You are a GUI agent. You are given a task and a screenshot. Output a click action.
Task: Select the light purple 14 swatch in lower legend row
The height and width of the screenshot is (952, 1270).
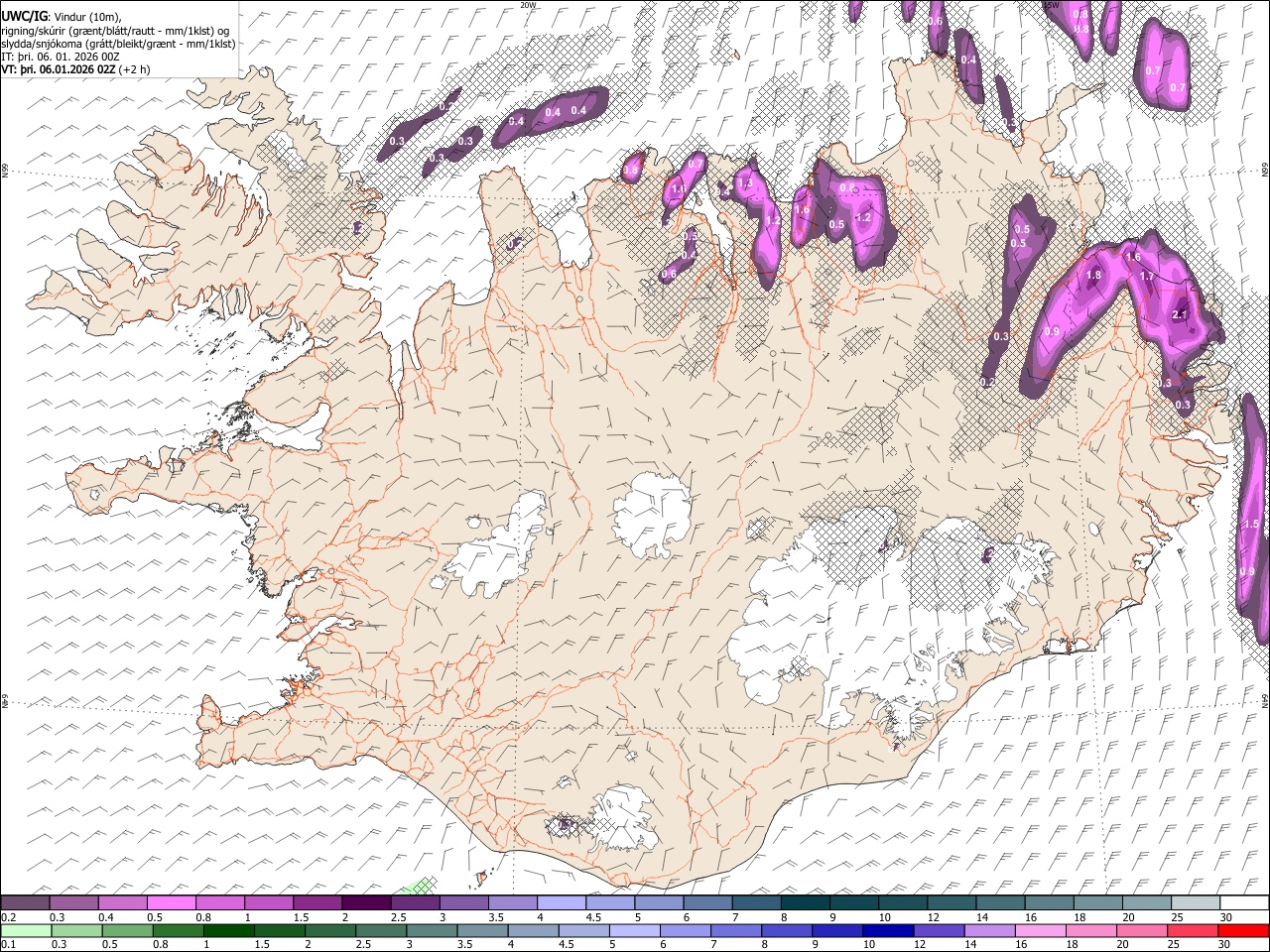[x=988, y=930]
